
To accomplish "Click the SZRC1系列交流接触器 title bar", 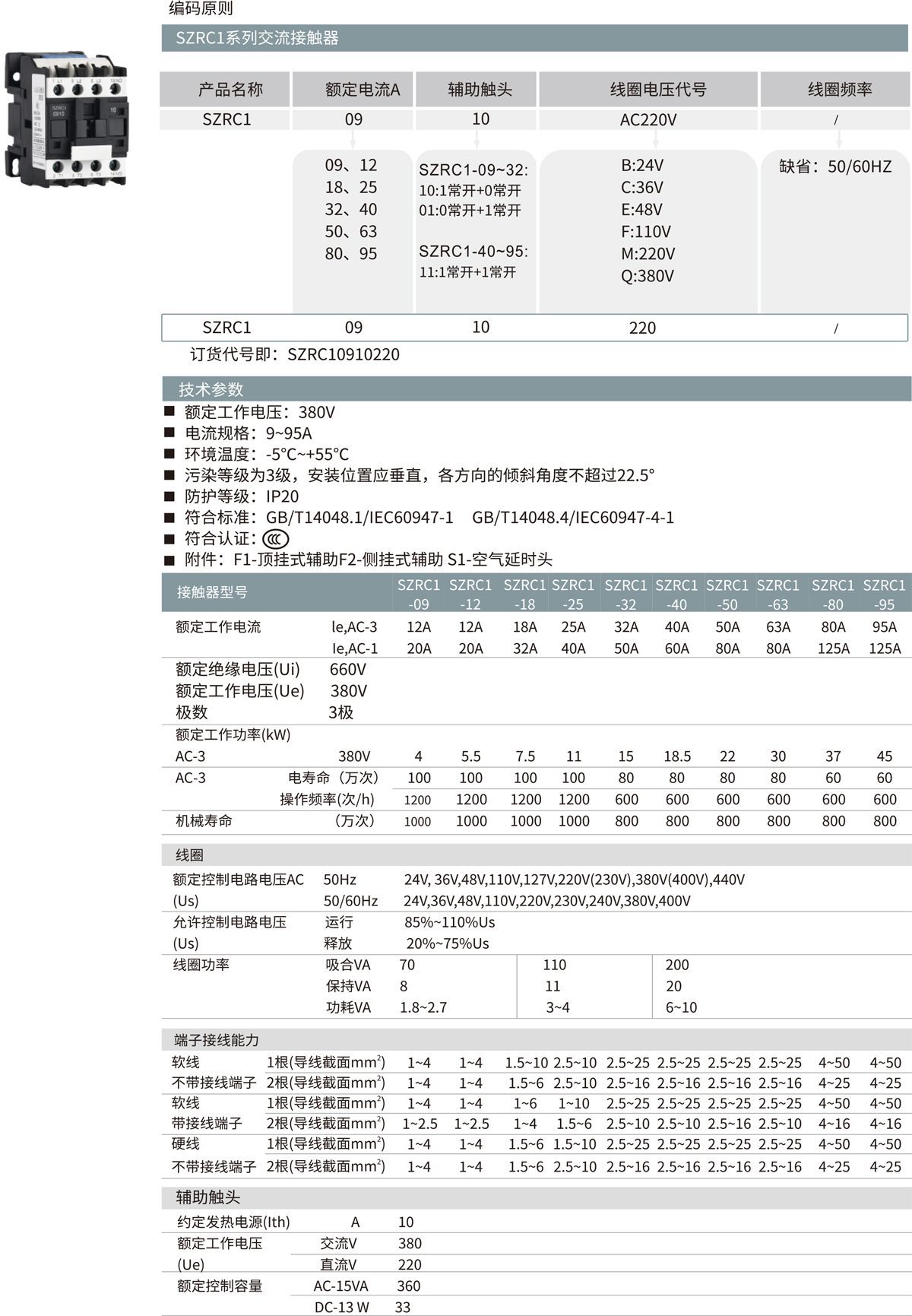I will [x=257, y=38].
